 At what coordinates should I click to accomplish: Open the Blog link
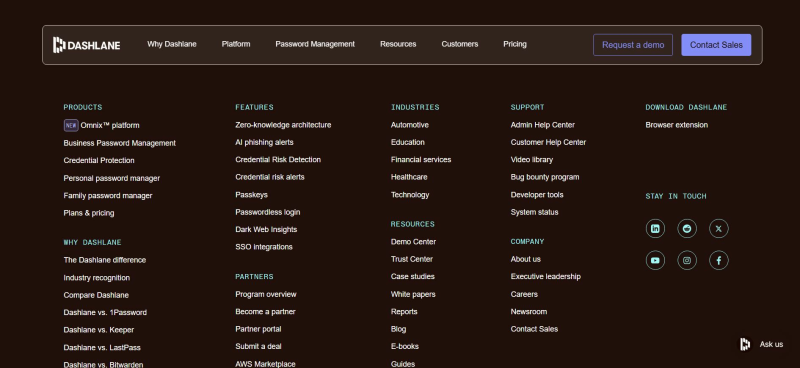398,329
